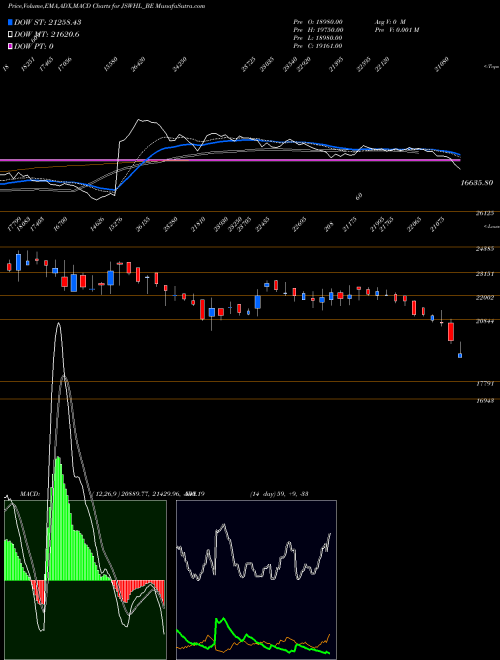This screenshot has height=660, width=500.
Task: Click the magenta horizontal line on EMA chart
Action: [x=230, y=160]
